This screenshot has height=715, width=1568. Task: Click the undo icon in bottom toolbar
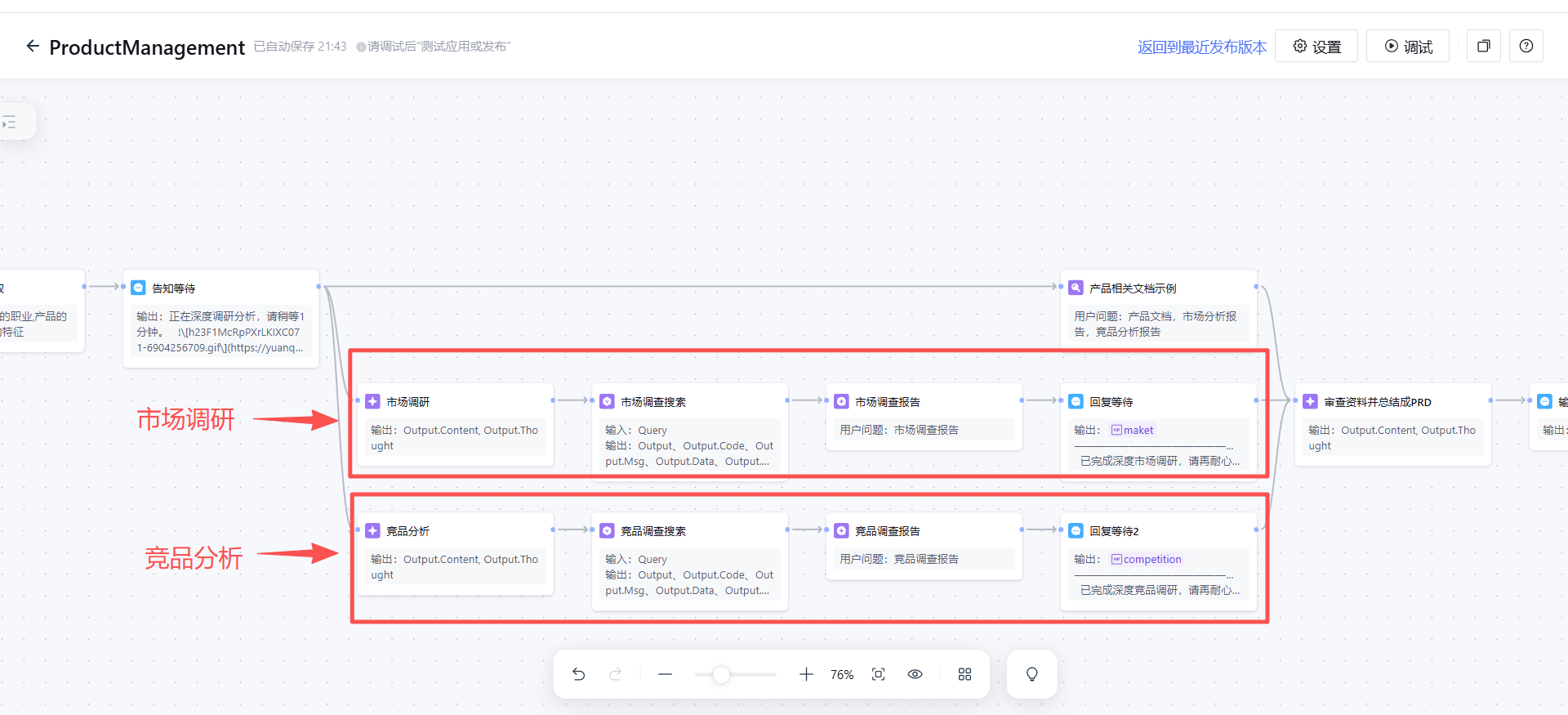point(579,674)
